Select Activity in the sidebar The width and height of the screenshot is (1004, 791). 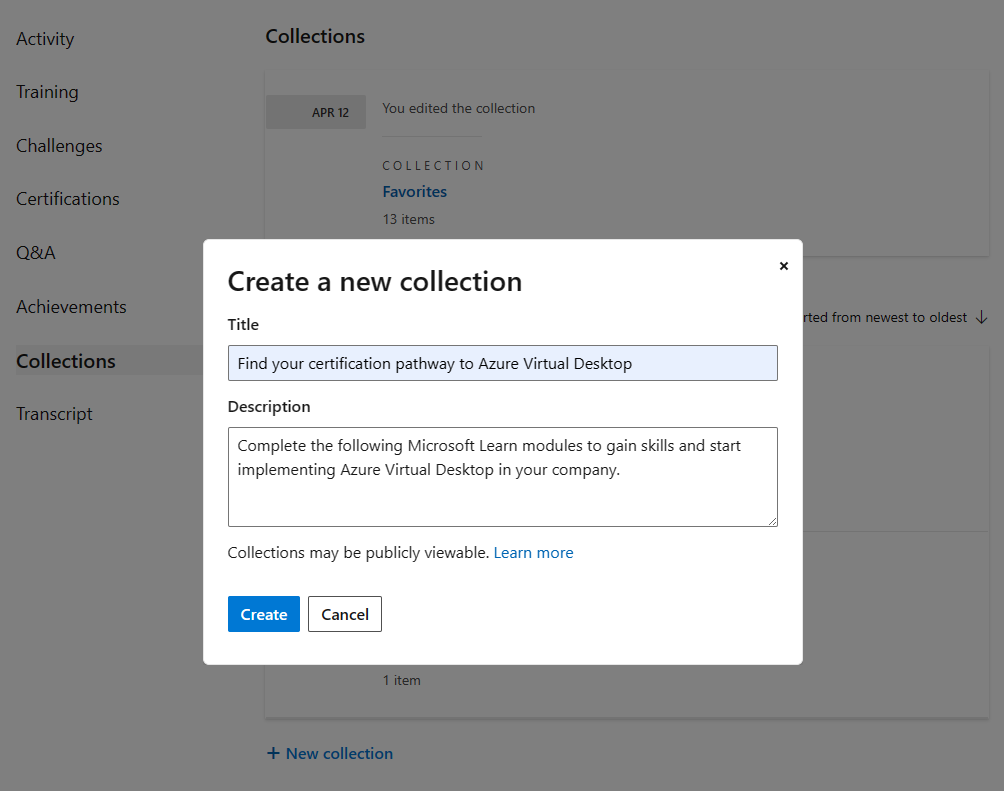(x=45, y=38)
